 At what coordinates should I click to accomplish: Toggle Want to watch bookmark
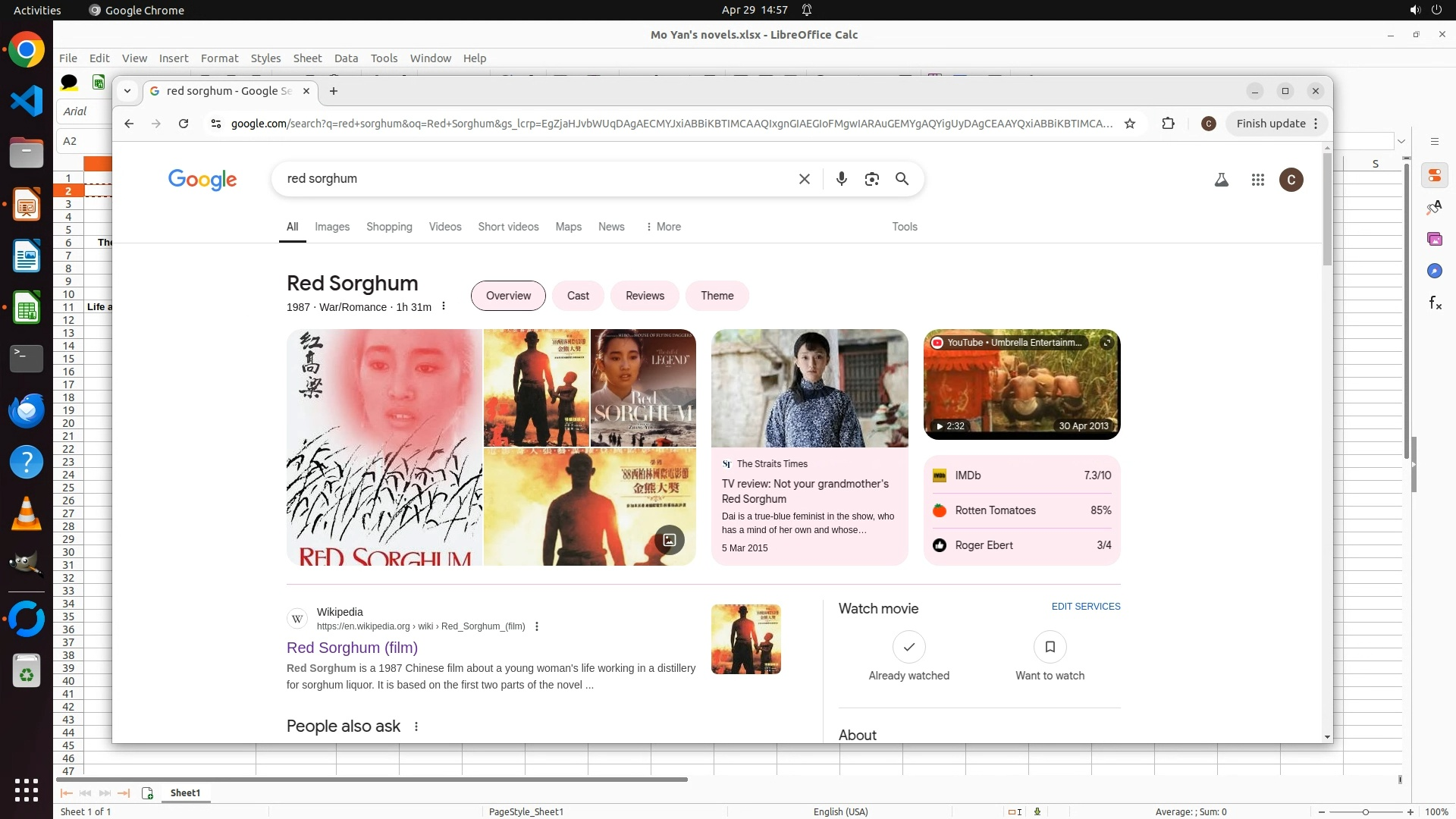pyautogui.click(x=1050, y=647)
